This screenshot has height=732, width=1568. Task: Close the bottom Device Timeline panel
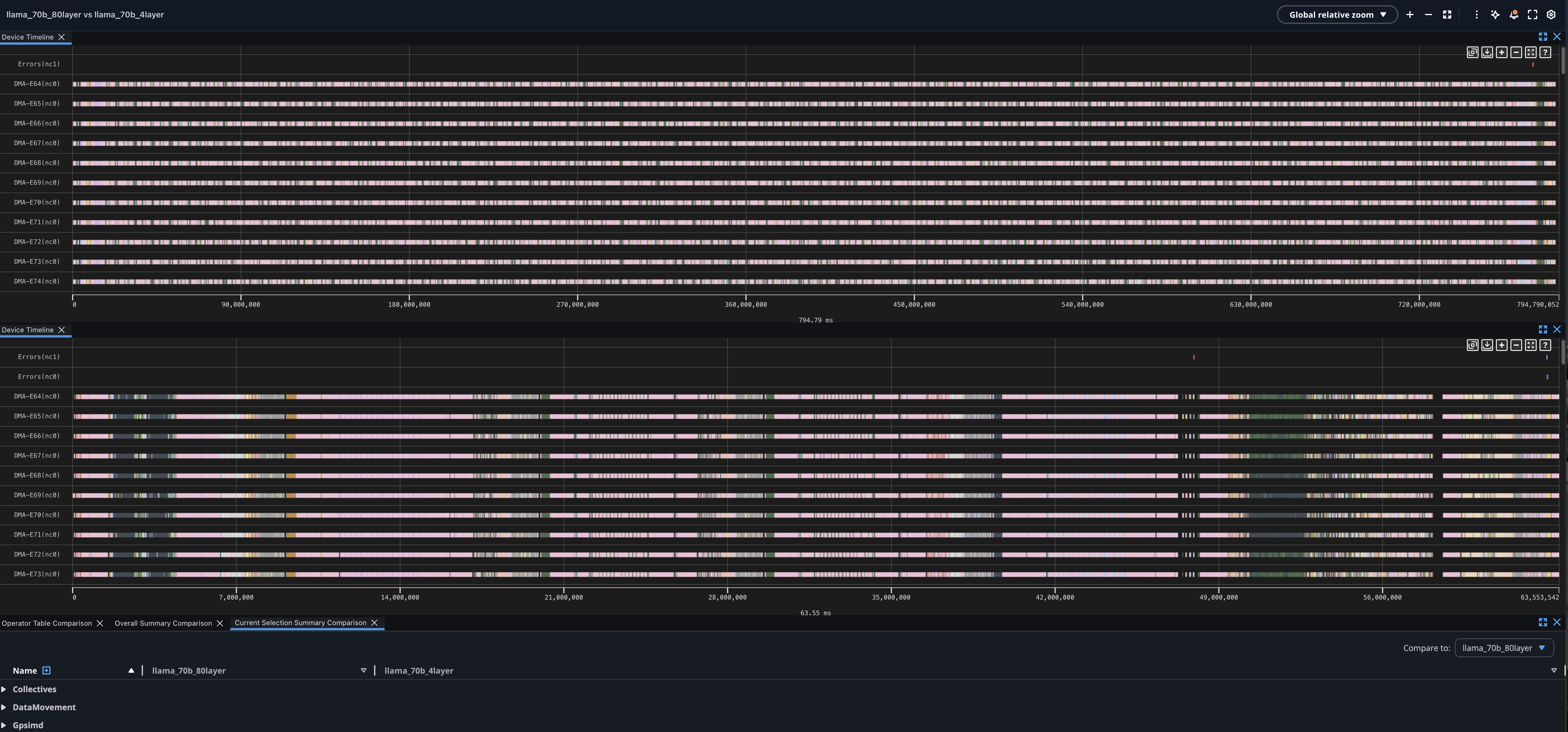point(1557,330)
